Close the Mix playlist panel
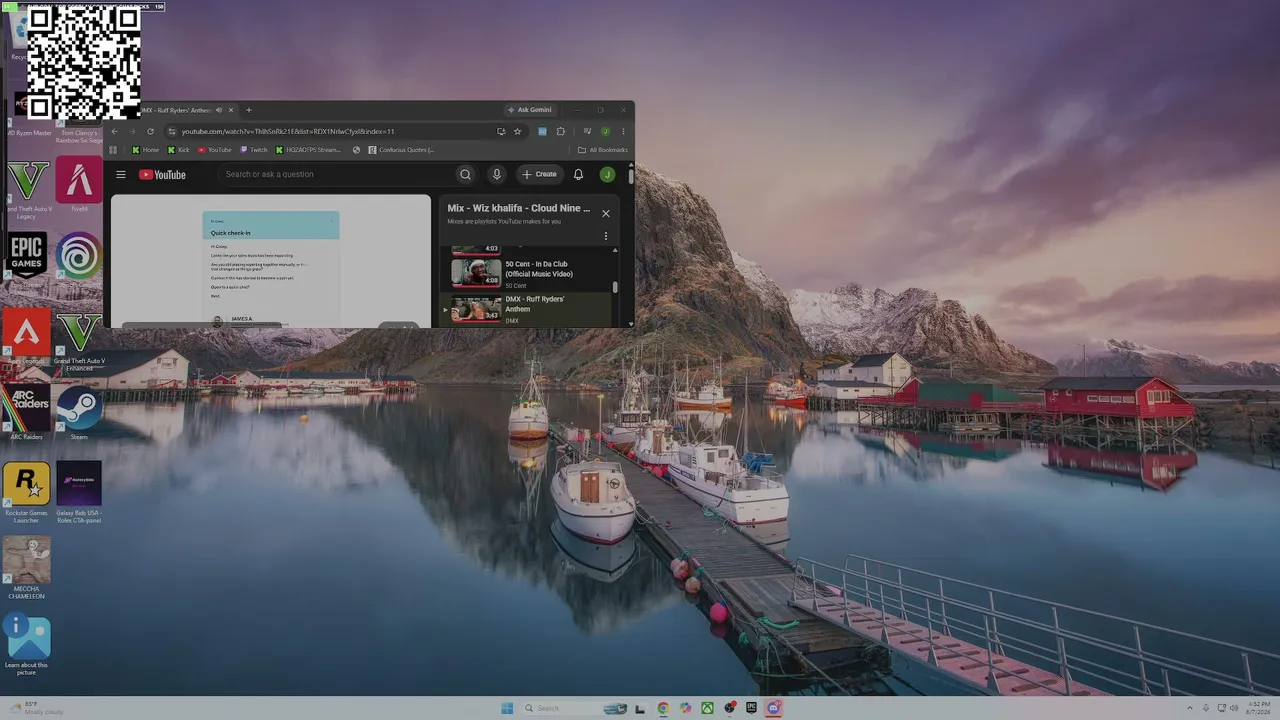 click(605, 213)
